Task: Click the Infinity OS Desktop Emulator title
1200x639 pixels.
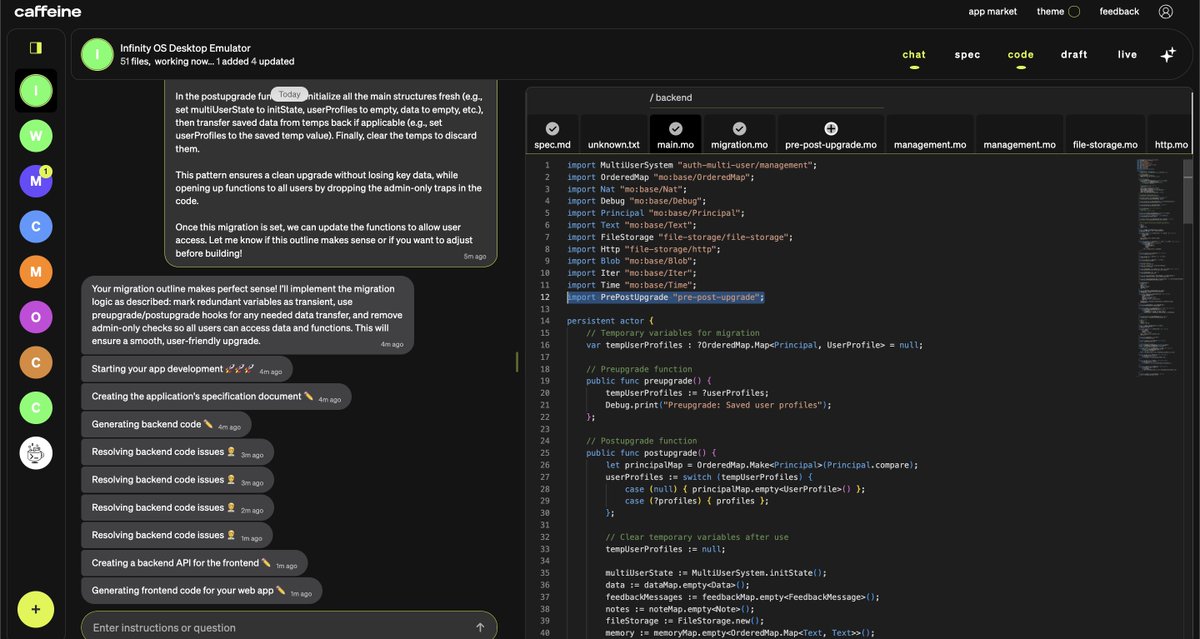Action: (185, 48)
